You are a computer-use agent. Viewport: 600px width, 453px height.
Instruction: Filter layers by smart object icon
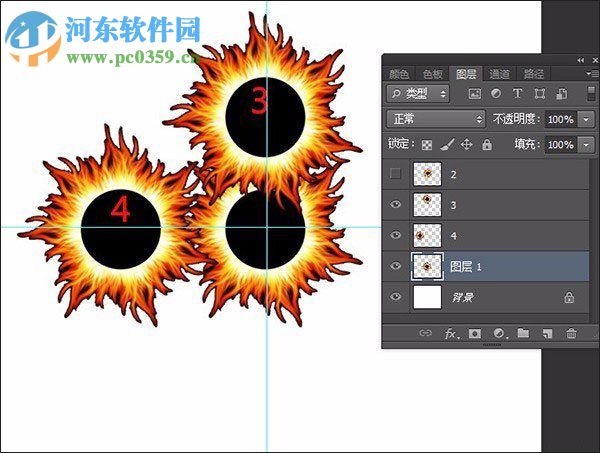pyautogui.click(x=561, y=94)
